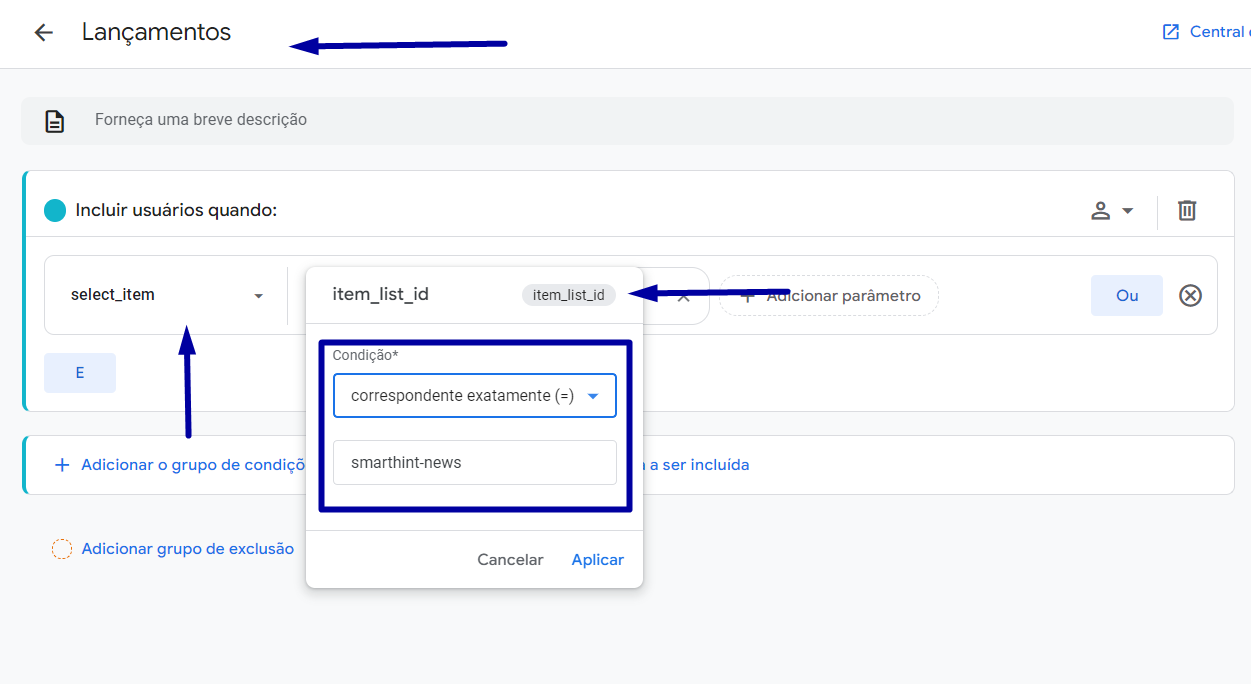Click the smarthint-news value field
1251x684 pixels.
[x=475, y=463]
